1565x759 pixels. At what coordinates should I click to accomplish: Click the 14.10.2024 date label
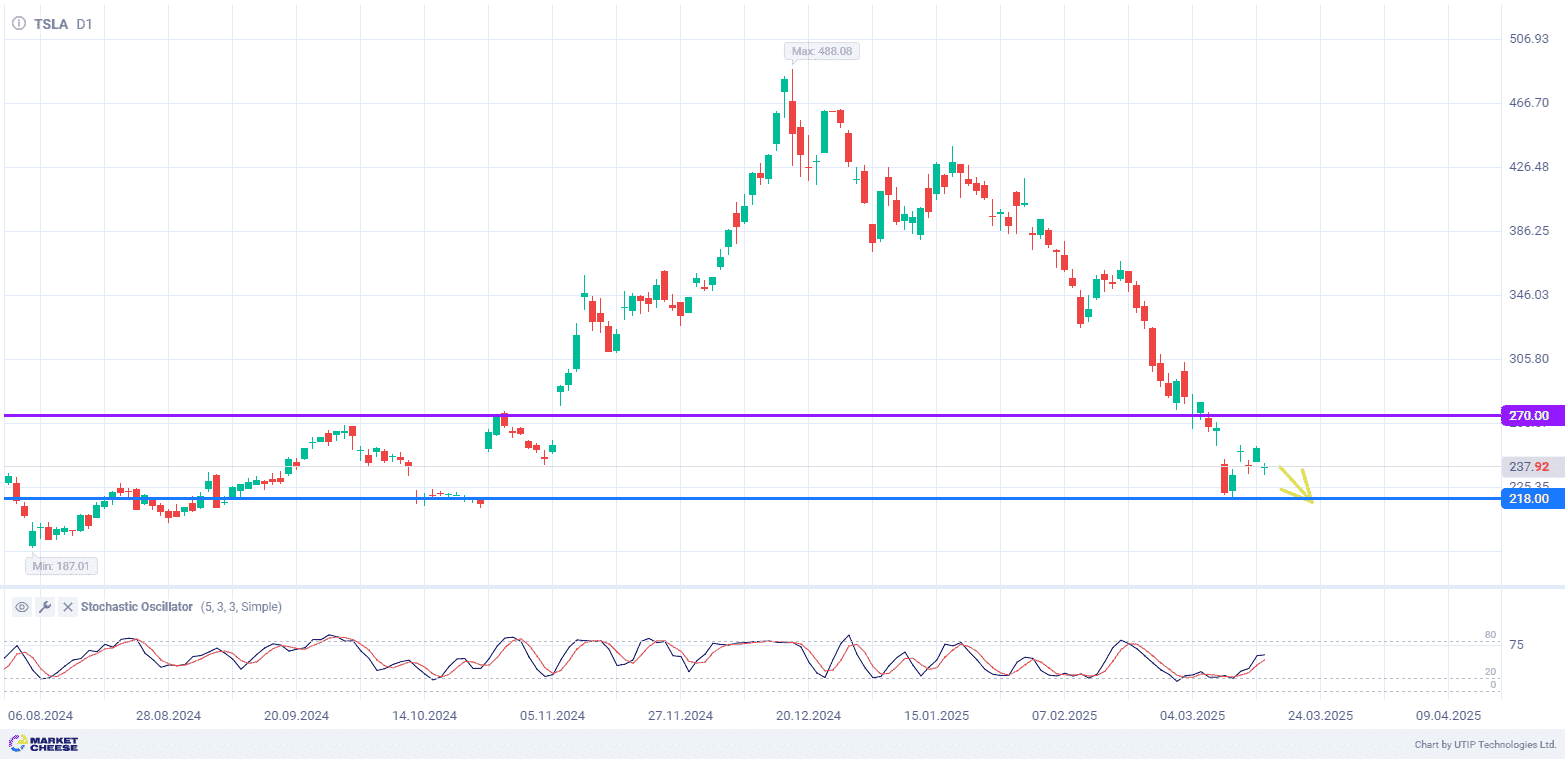coord(424,716)
